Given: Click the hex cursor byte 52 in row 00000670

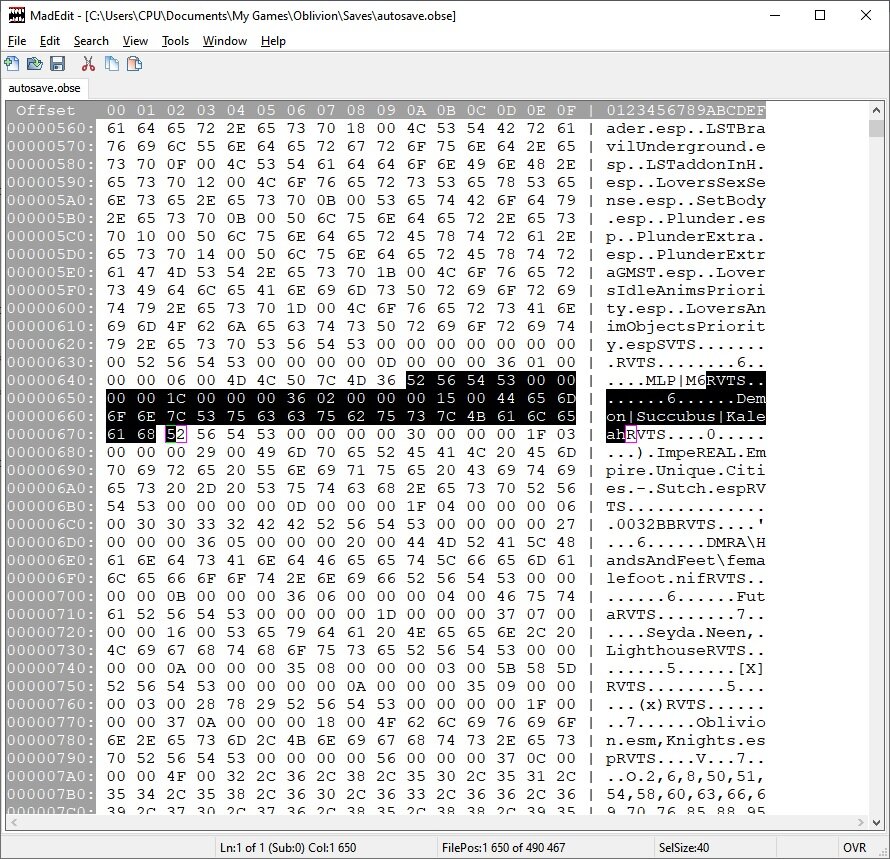Looking at the screenshot, I should (176, 434).
